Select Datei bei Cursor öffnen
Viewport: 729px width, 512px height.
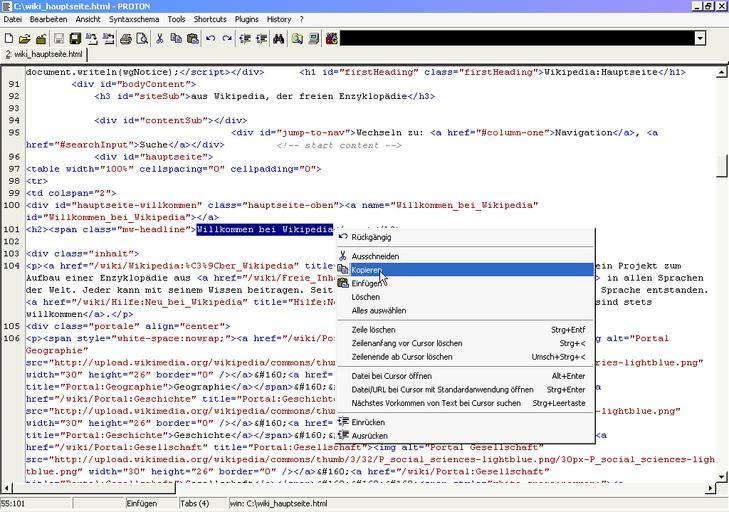466,376
